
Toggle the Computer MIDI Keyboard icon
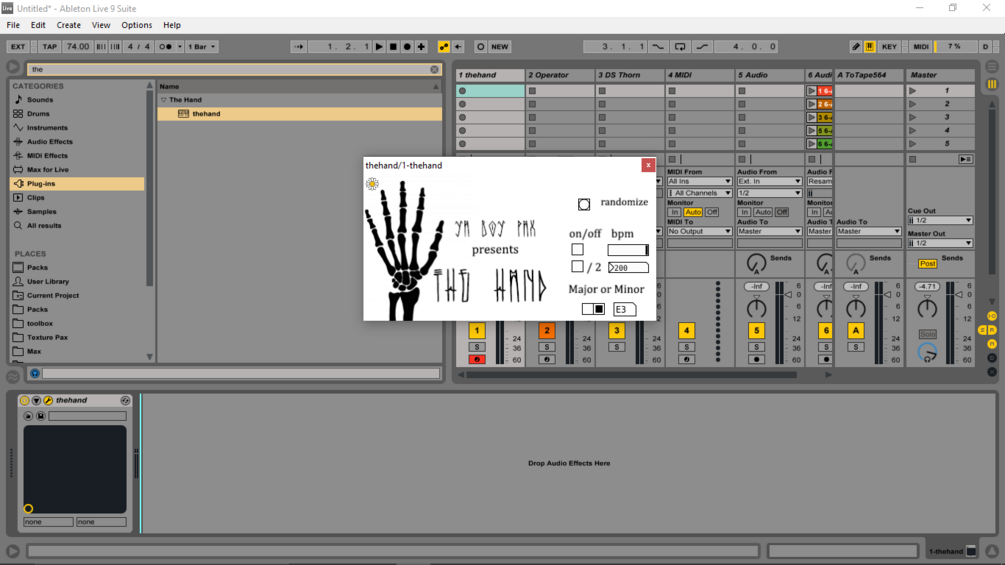coord(870,47)
